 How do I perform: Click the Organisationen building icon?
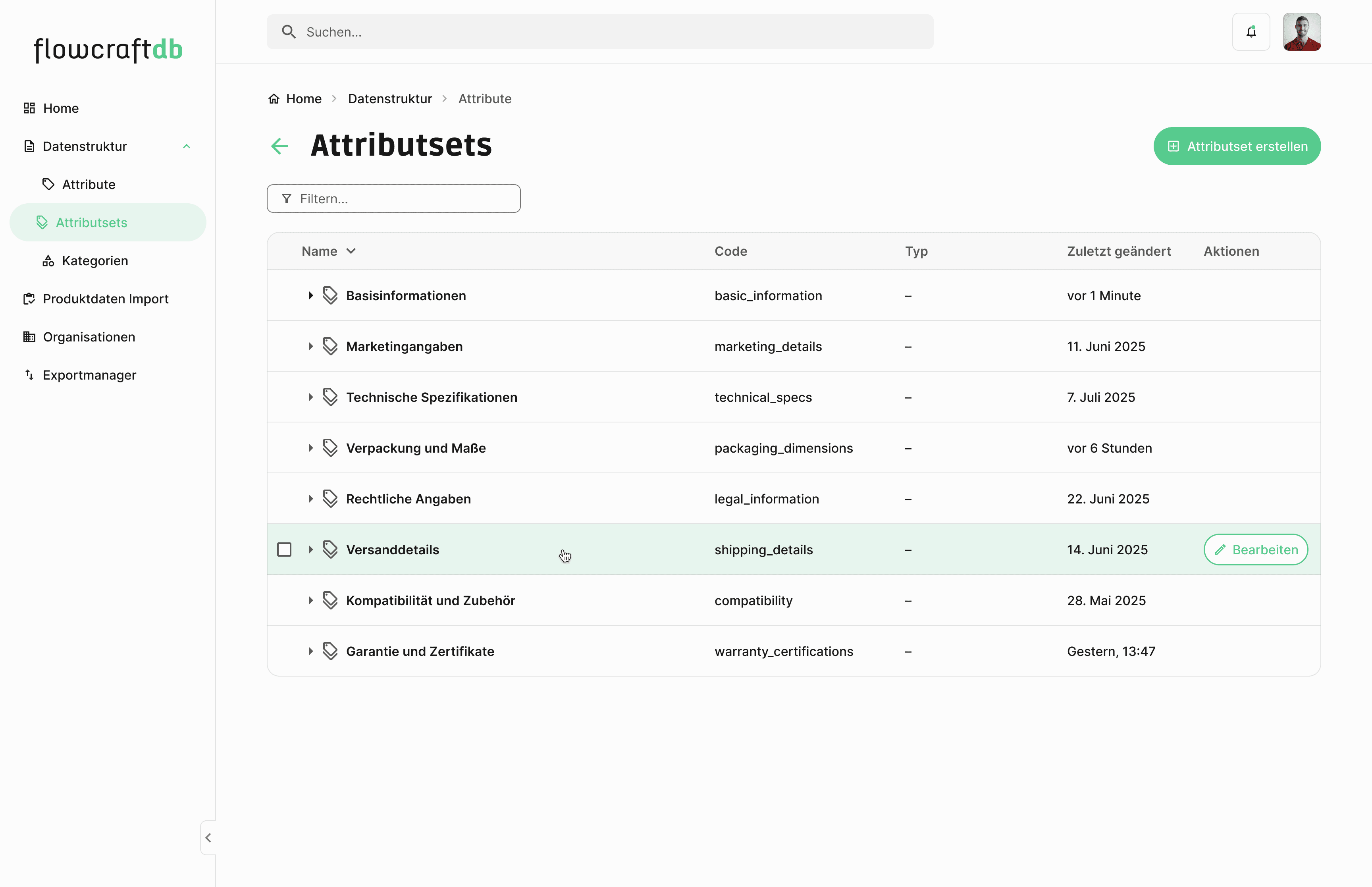(x=29, y=337)
